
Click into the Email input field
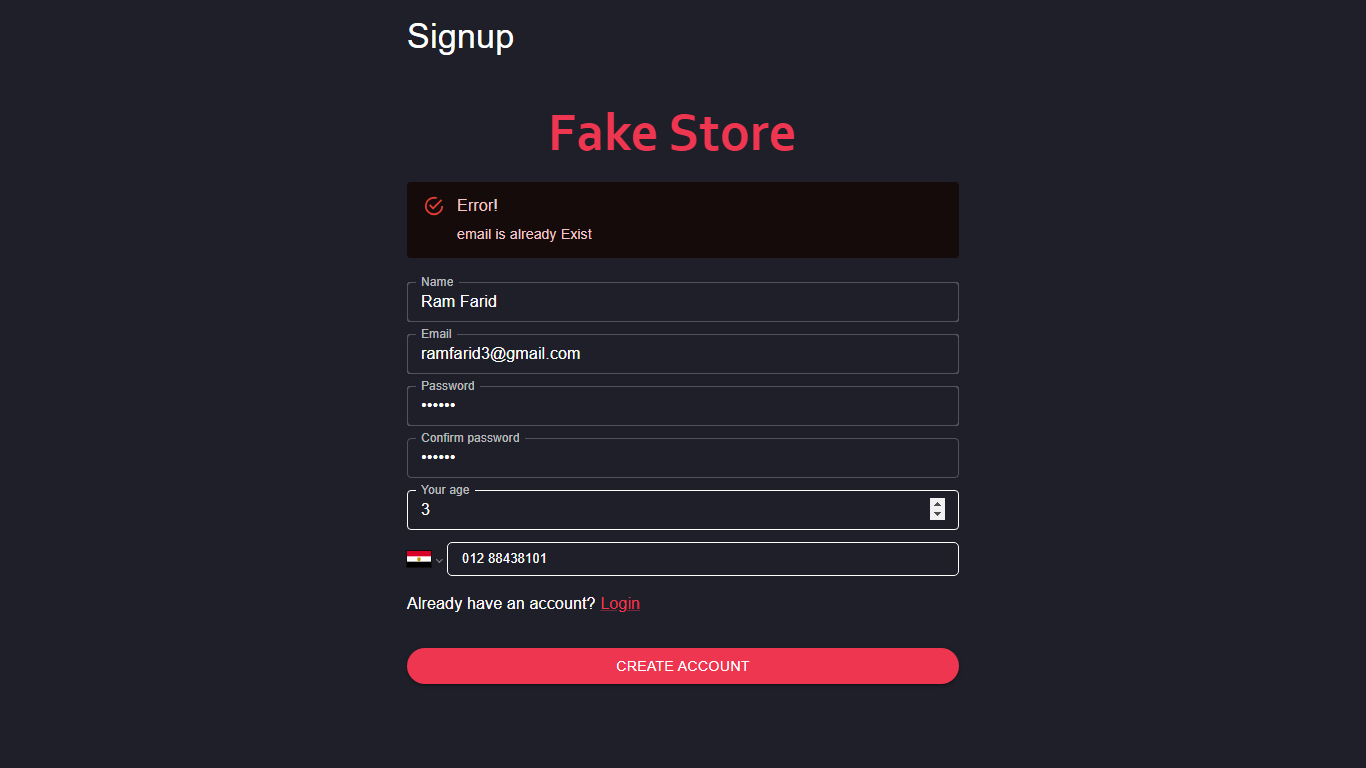click(682, 354)
